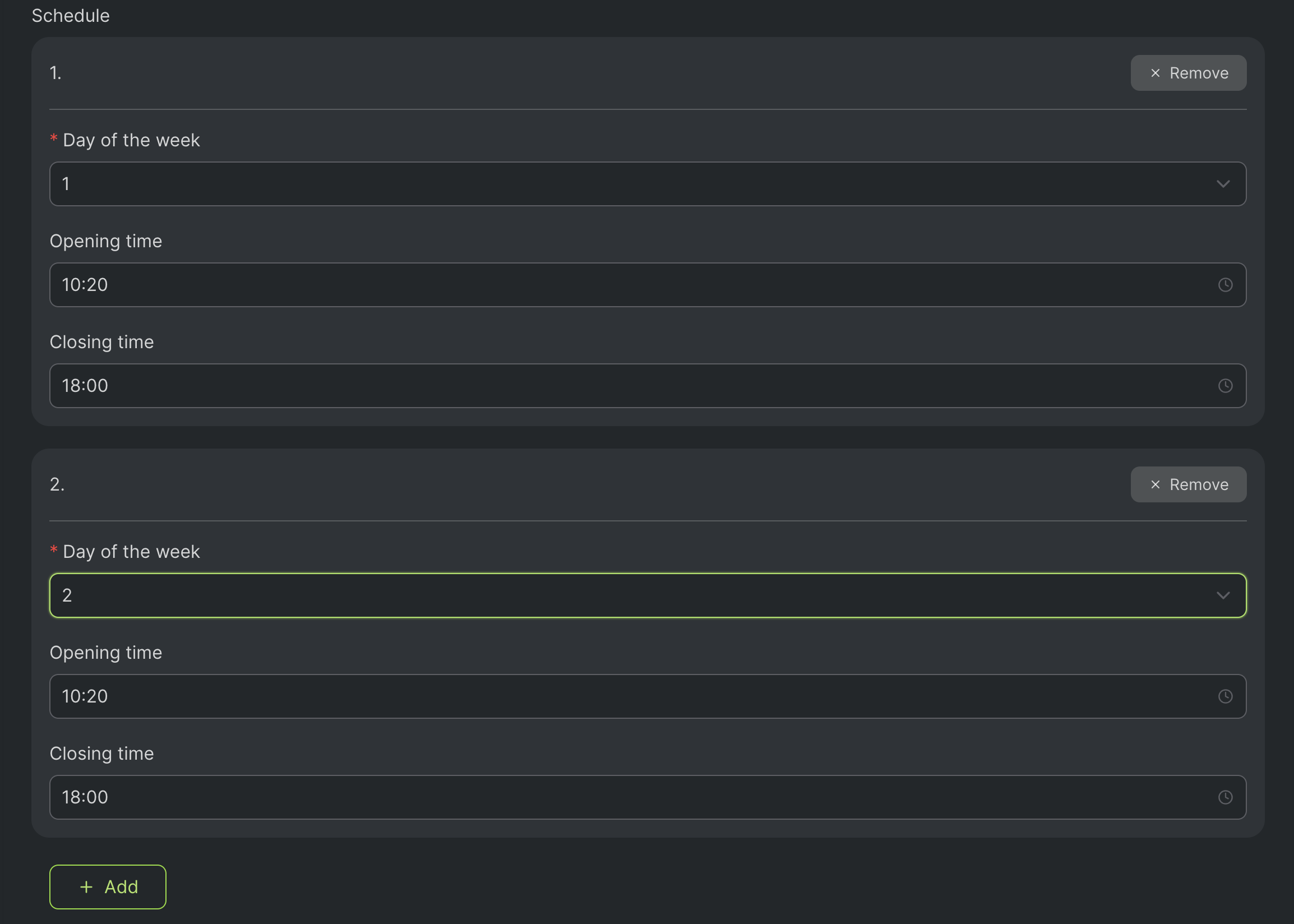Focus the 18:00 Closing time field in schedule 2
Viewport: 1294px width, 924px height.
pos(626,797)
